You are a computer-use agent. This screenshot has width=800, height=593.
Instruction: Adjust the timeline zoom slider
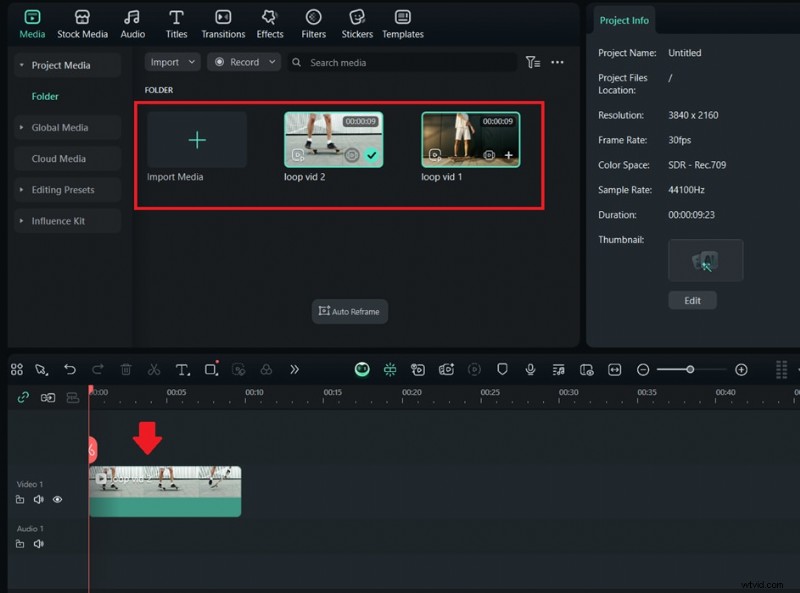[x=690, y=369]
